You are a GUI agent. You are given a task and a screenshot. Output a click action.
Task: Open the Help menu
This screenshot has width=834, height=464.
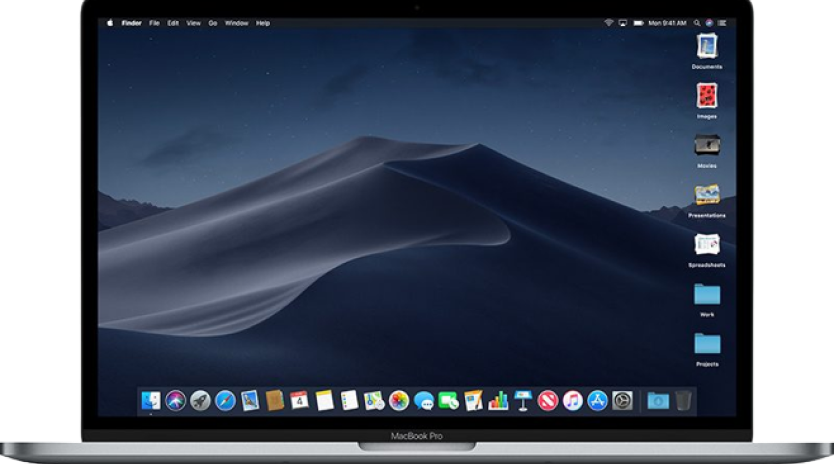coord(263,23)
